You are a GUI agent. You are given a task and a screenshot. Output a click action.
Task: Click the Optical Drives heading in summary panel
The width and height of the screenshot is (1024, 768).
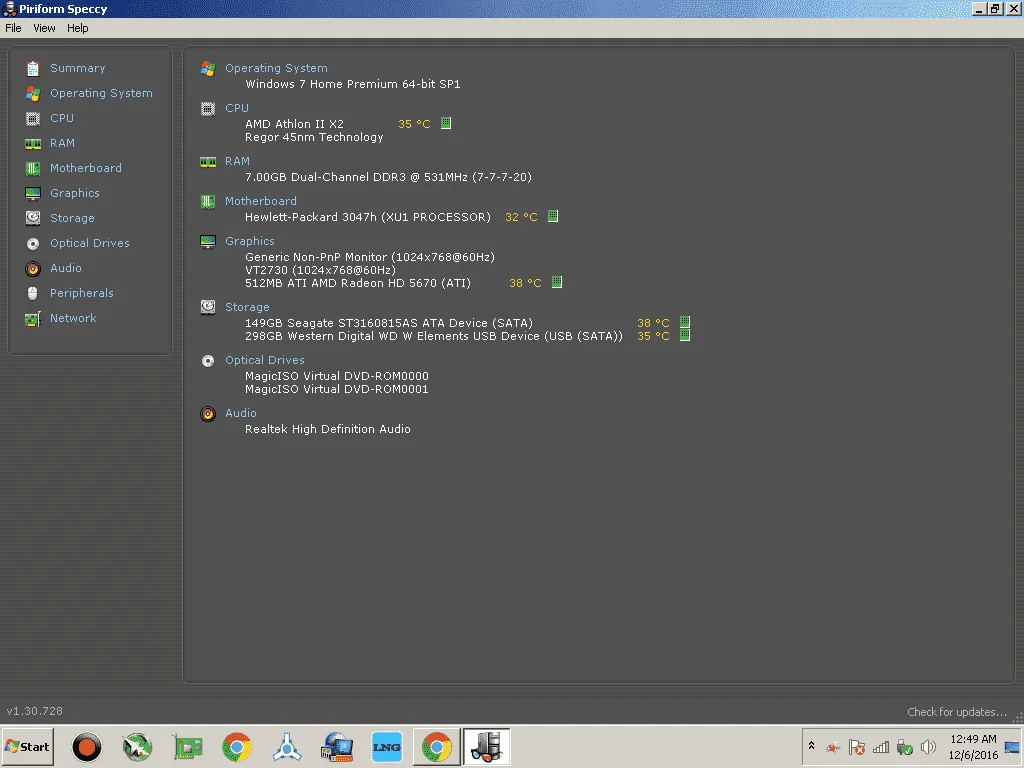click(264, 360)
